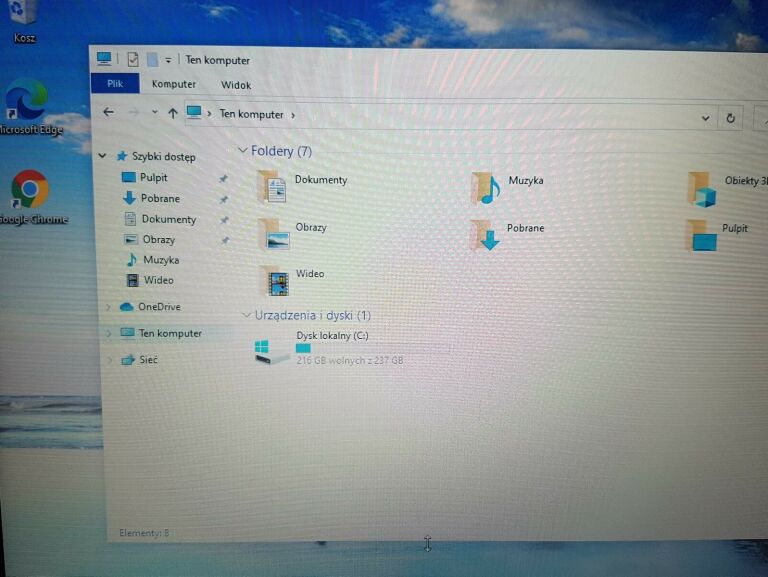
Task: Open the Plik menu tab
Action: coord(115,84)
